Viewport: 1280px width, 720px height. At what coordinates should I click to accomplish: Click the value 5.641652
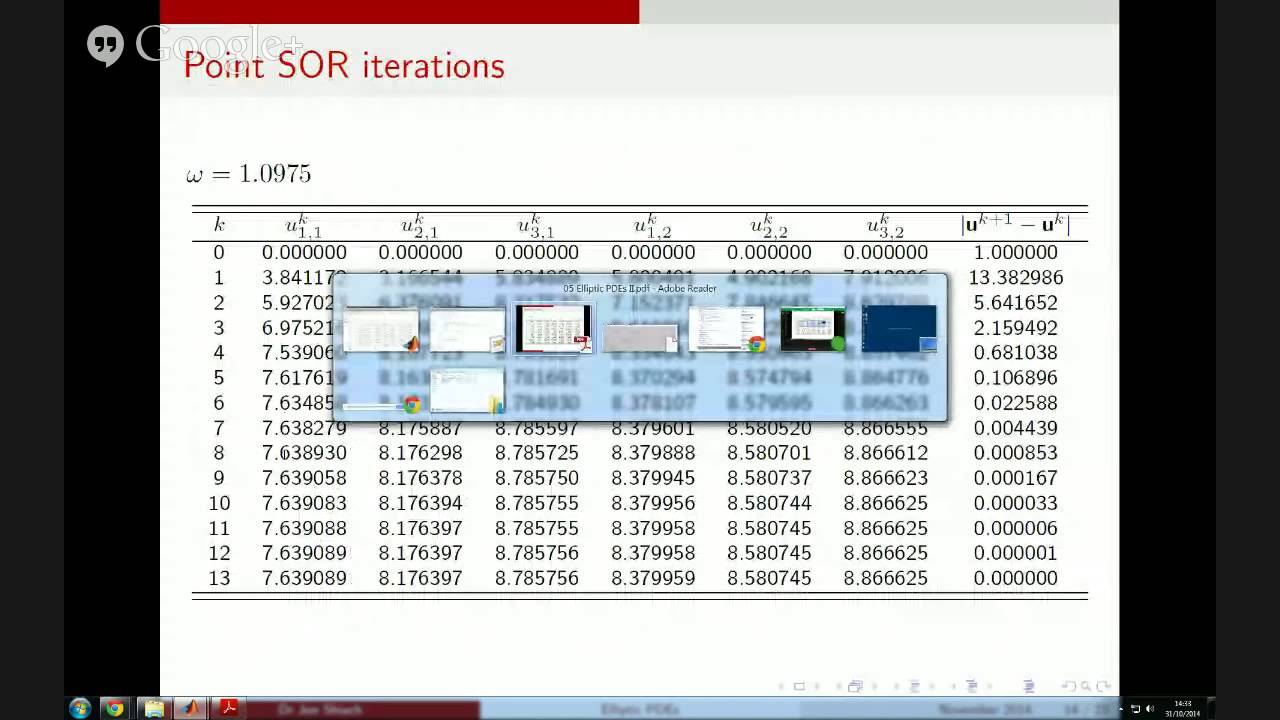pos(1015,303)
